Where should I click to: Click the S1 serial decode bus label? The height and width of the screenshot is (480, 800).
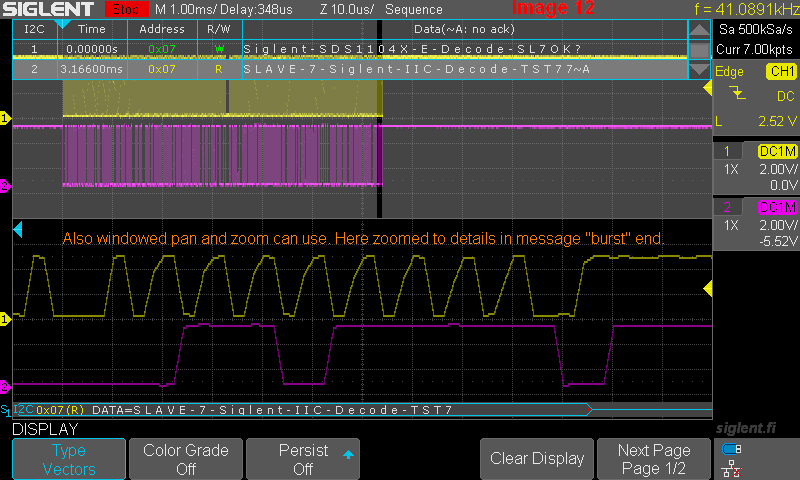pyautogui.click(x=5, y=410)
